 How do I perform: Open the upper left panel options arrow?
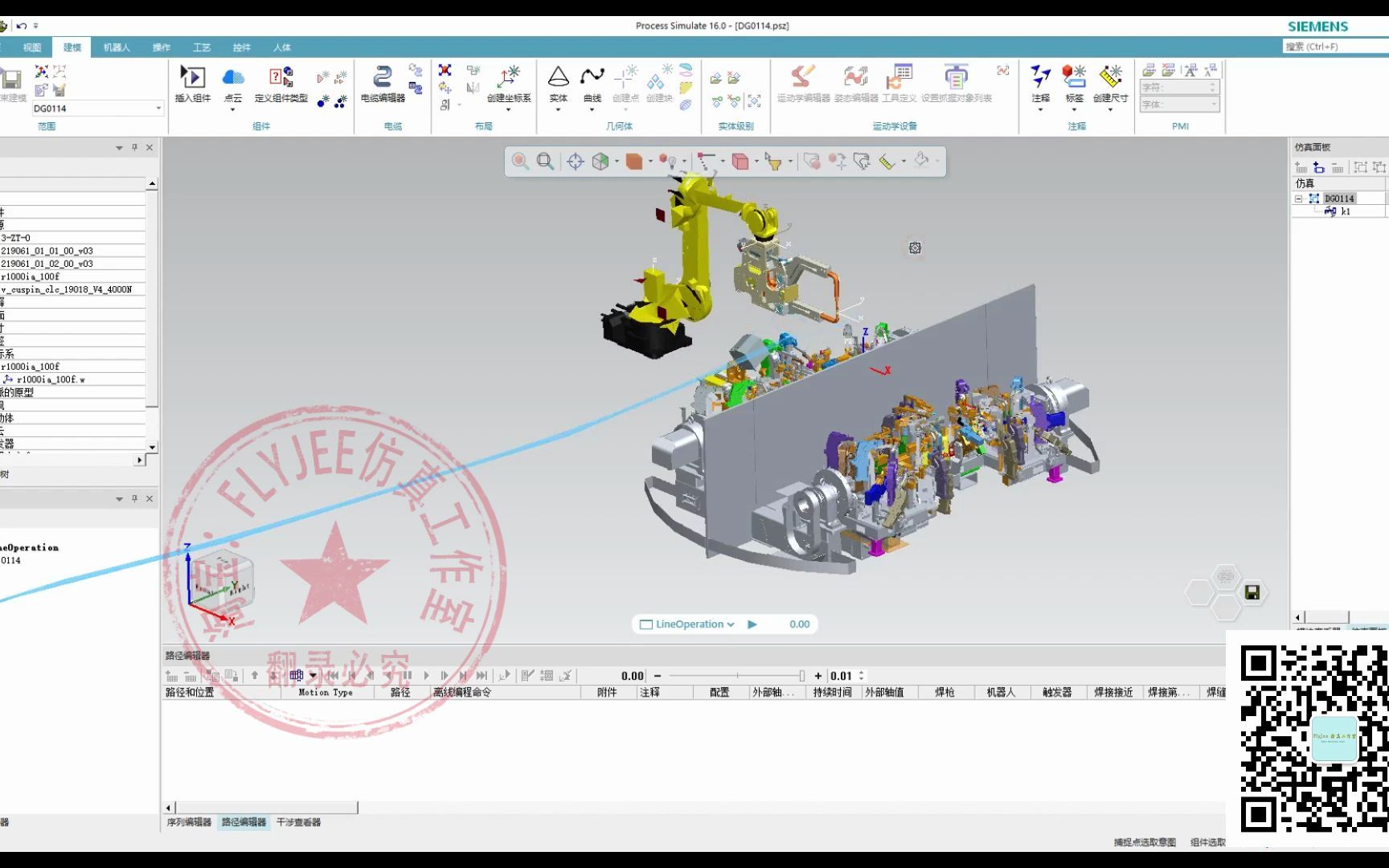119,148
